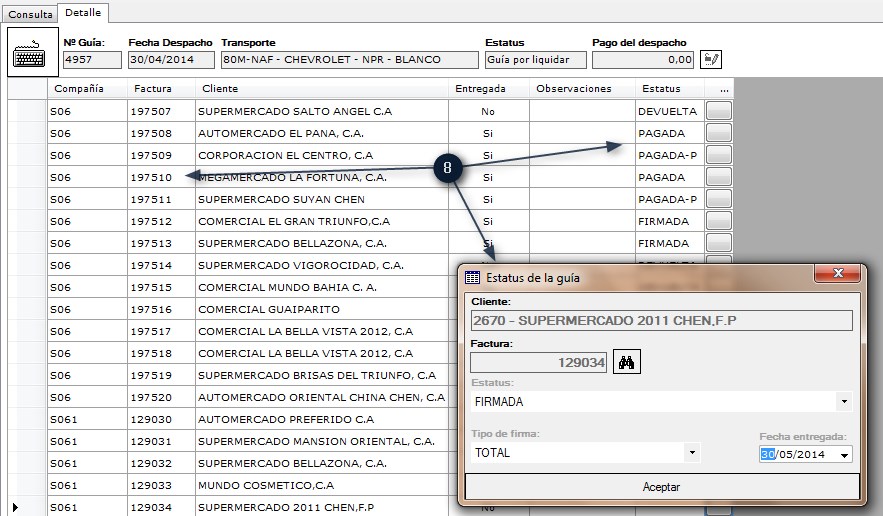Click the No delivered cell of invoice 197507

point(488,111)
